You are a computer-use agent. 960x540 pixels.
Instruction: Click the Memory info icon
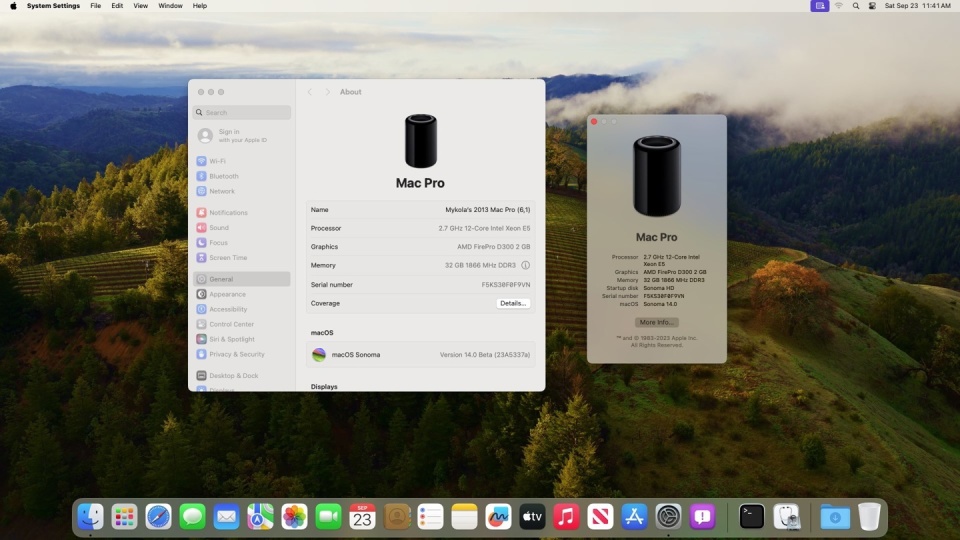pyautogui.click(x=525, y=265)
